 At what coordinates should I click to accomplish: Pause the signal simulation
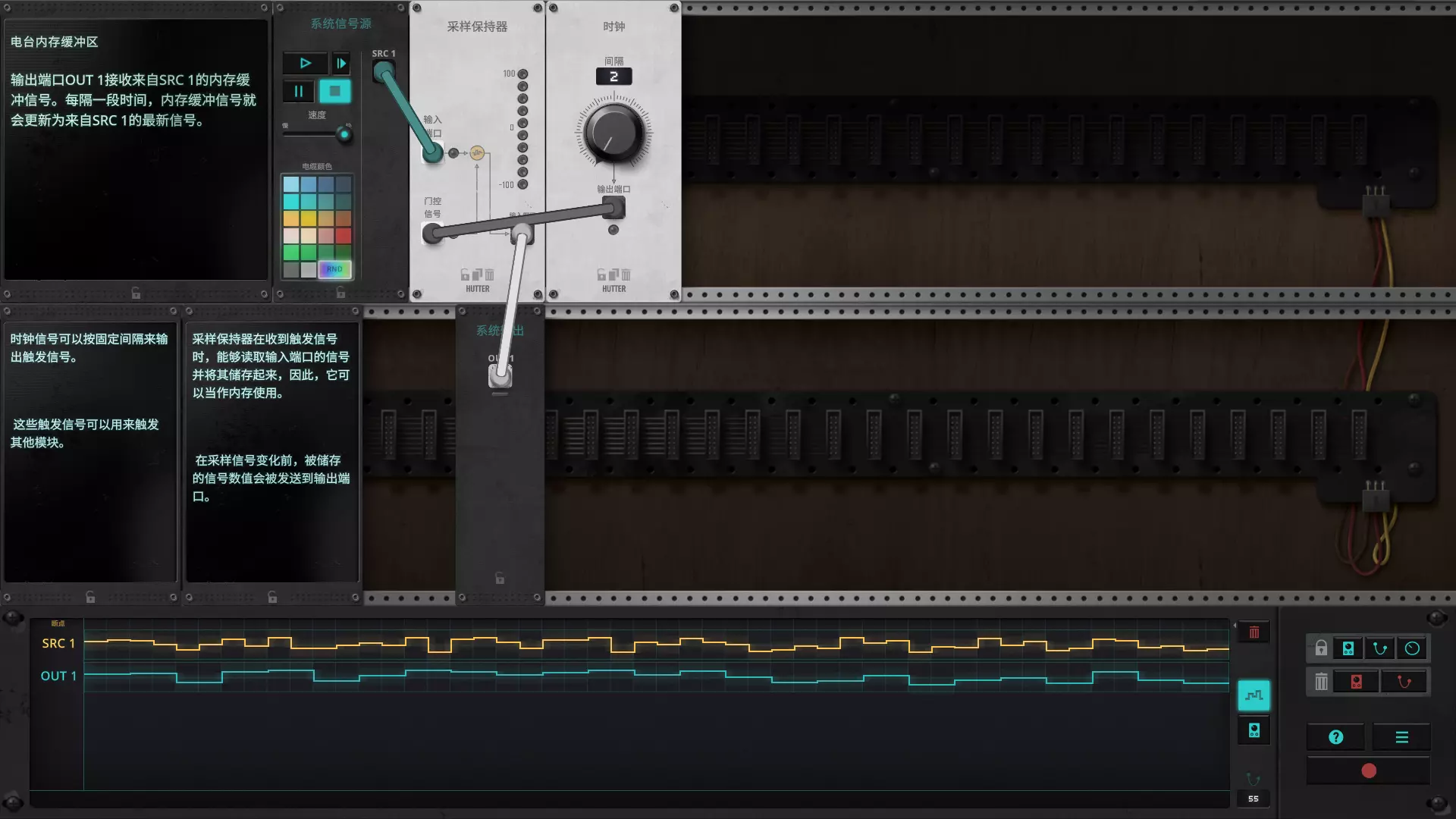click(299, 92)
